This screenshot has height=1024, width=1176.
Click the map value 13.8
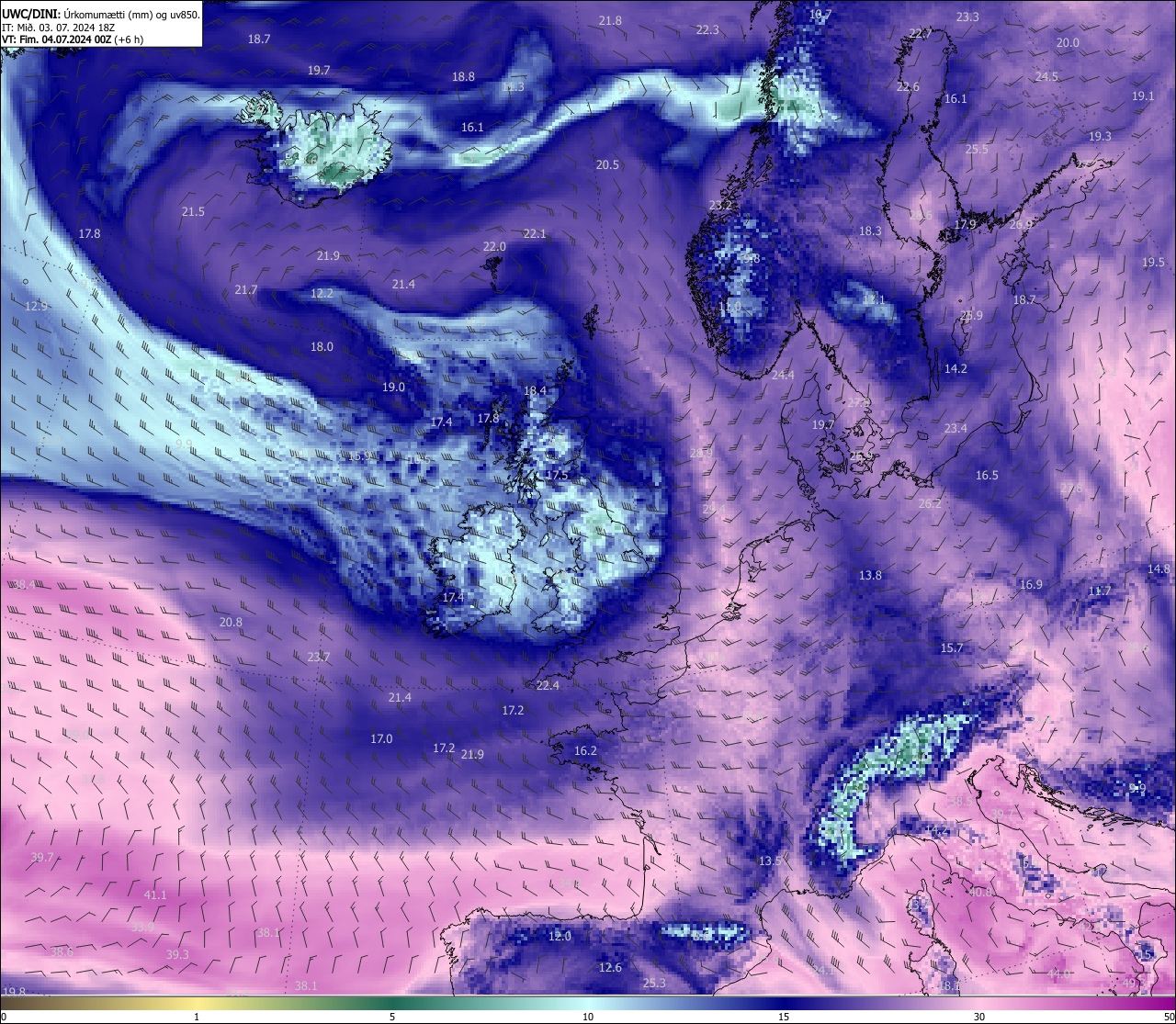click(x=870, y=575)
